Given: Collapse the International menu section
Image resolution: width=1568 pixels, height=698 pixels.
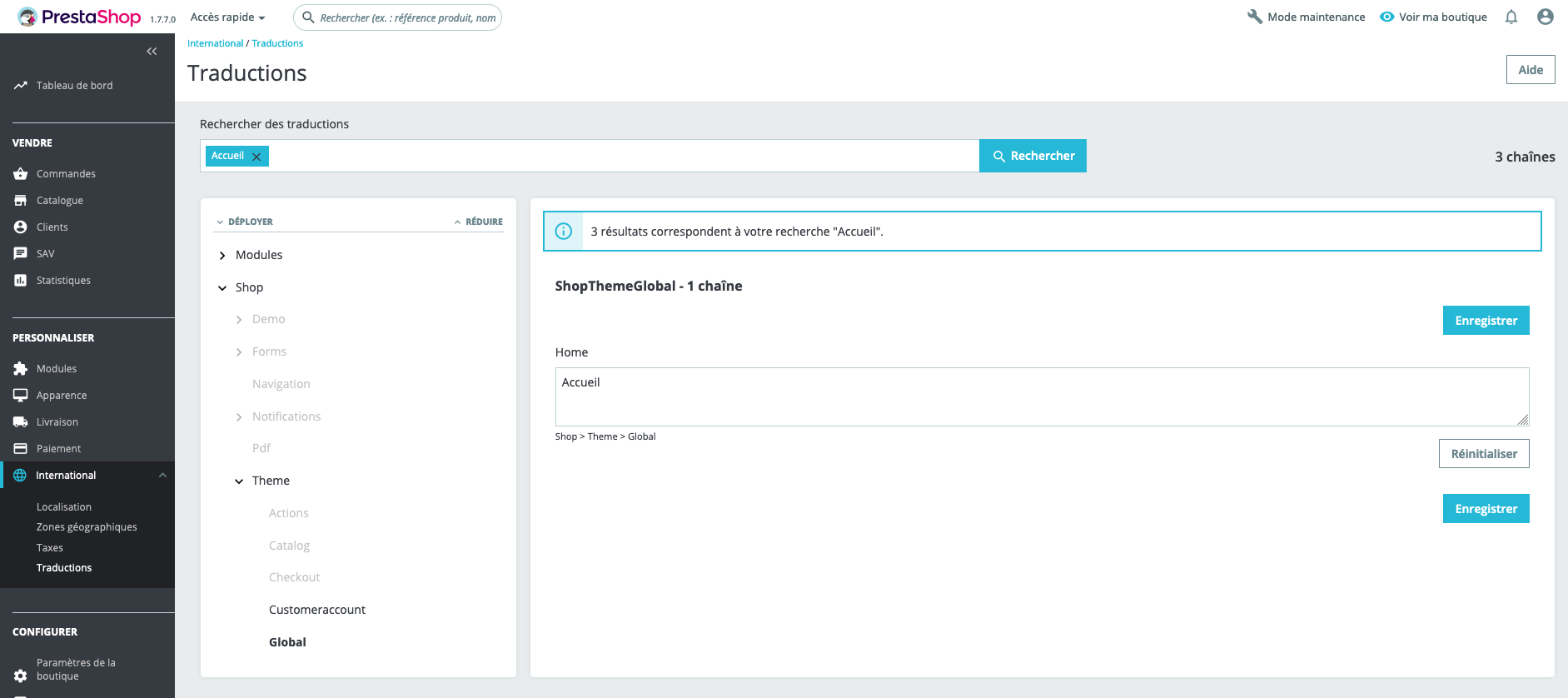Looking at the screenshot, I should [162, 476].
